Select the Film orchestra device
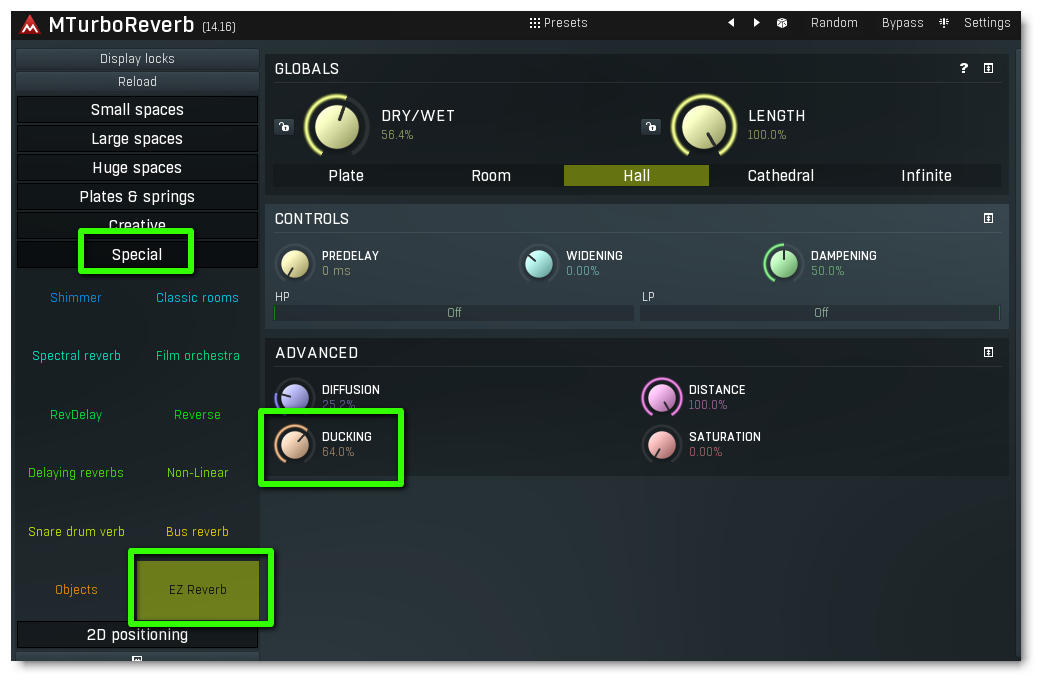The height and width of the screenshot is (684, 1044). (x=198, y=356)
